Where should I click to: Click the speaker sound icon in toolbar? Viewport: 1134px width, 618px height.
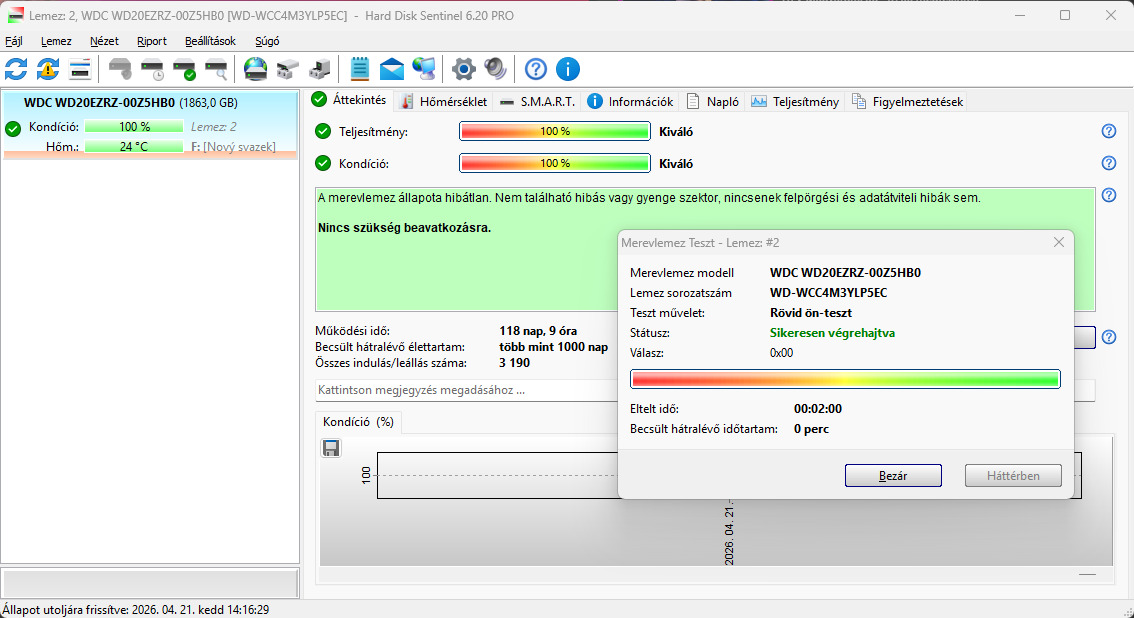[x=495, y=69]
